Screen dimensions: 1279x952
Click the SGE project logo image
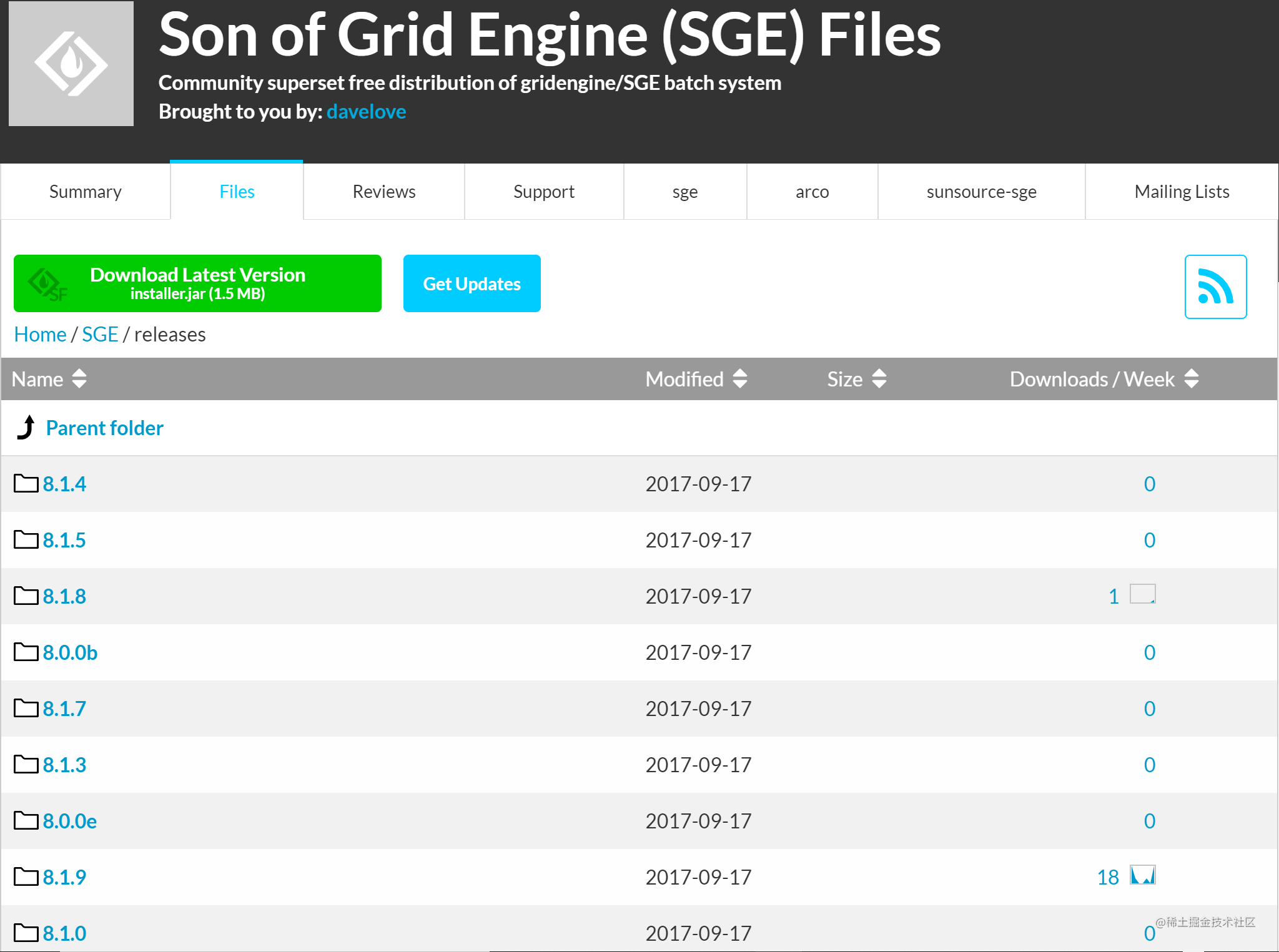click(71, 62)
